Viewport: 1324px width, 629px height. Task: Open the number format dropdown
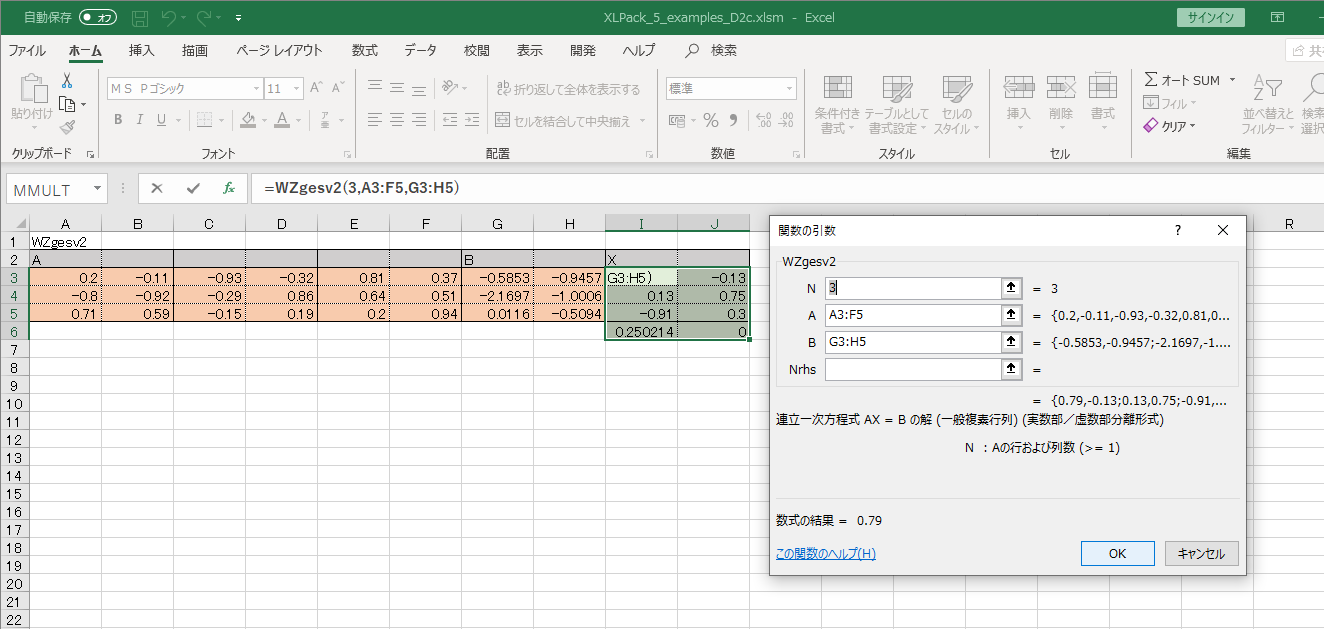click(789, 89)
